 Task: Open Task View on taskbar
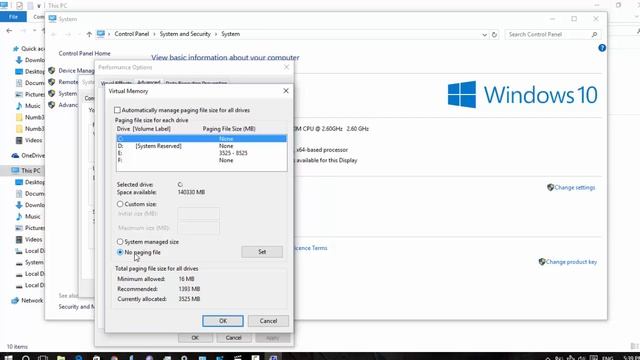coord(43,358)
